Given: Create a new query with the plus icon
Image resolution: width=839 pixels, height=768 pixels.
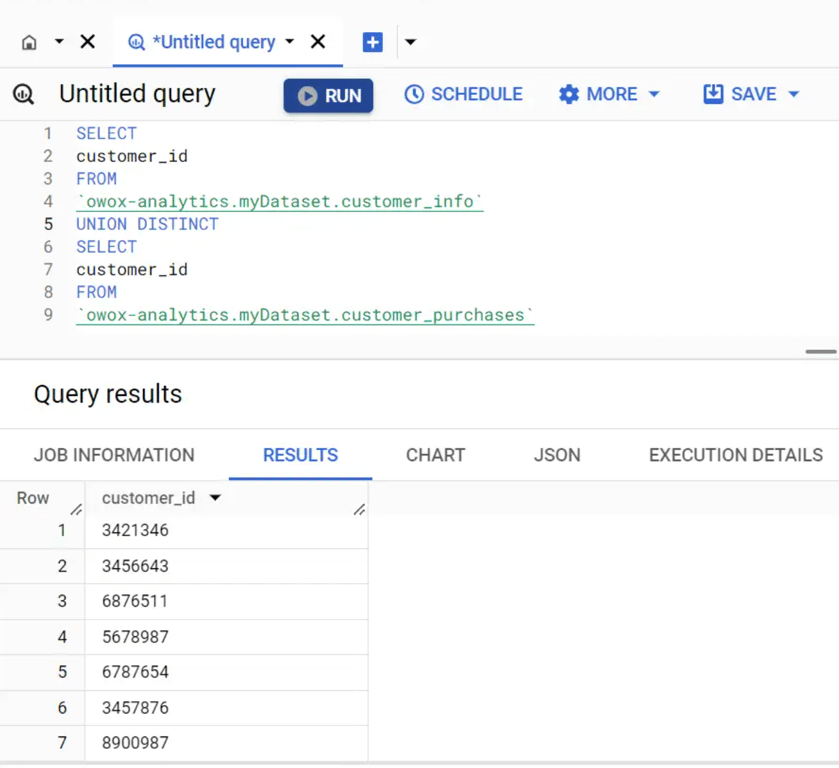Looking at the screenshot, I should tap(372, 42).
